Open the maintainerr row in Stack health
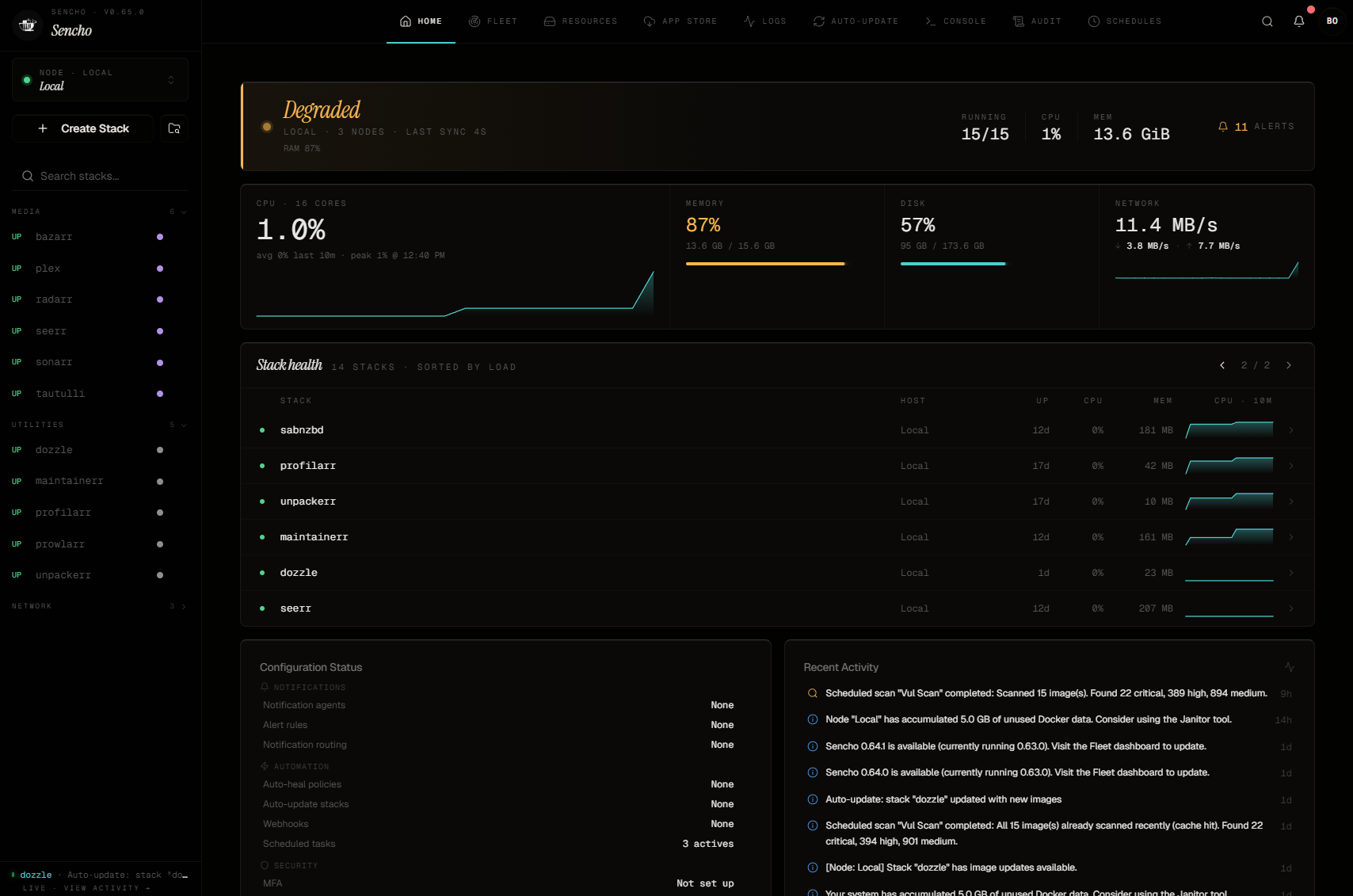The width and height of the screenshot is (1353, 896). click(x=777, y=537)
